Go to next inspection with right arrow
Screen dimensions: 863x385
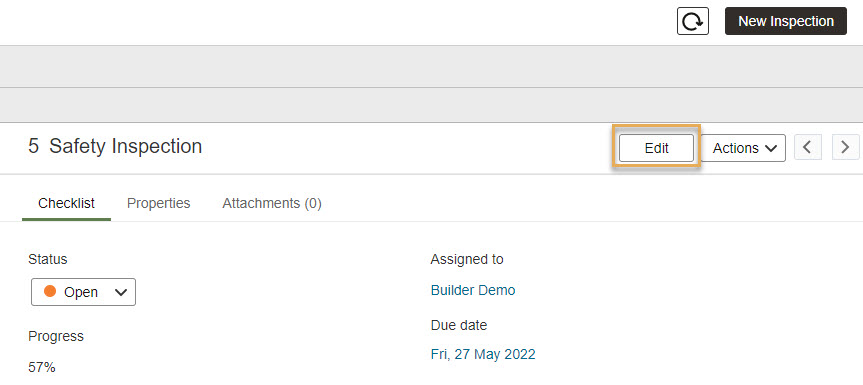click(x=845, y=147)
